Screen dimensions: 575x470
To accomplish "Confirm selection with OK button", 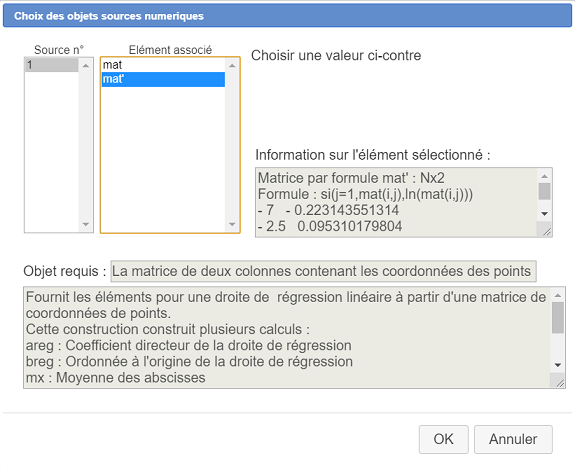I will 444,439.
